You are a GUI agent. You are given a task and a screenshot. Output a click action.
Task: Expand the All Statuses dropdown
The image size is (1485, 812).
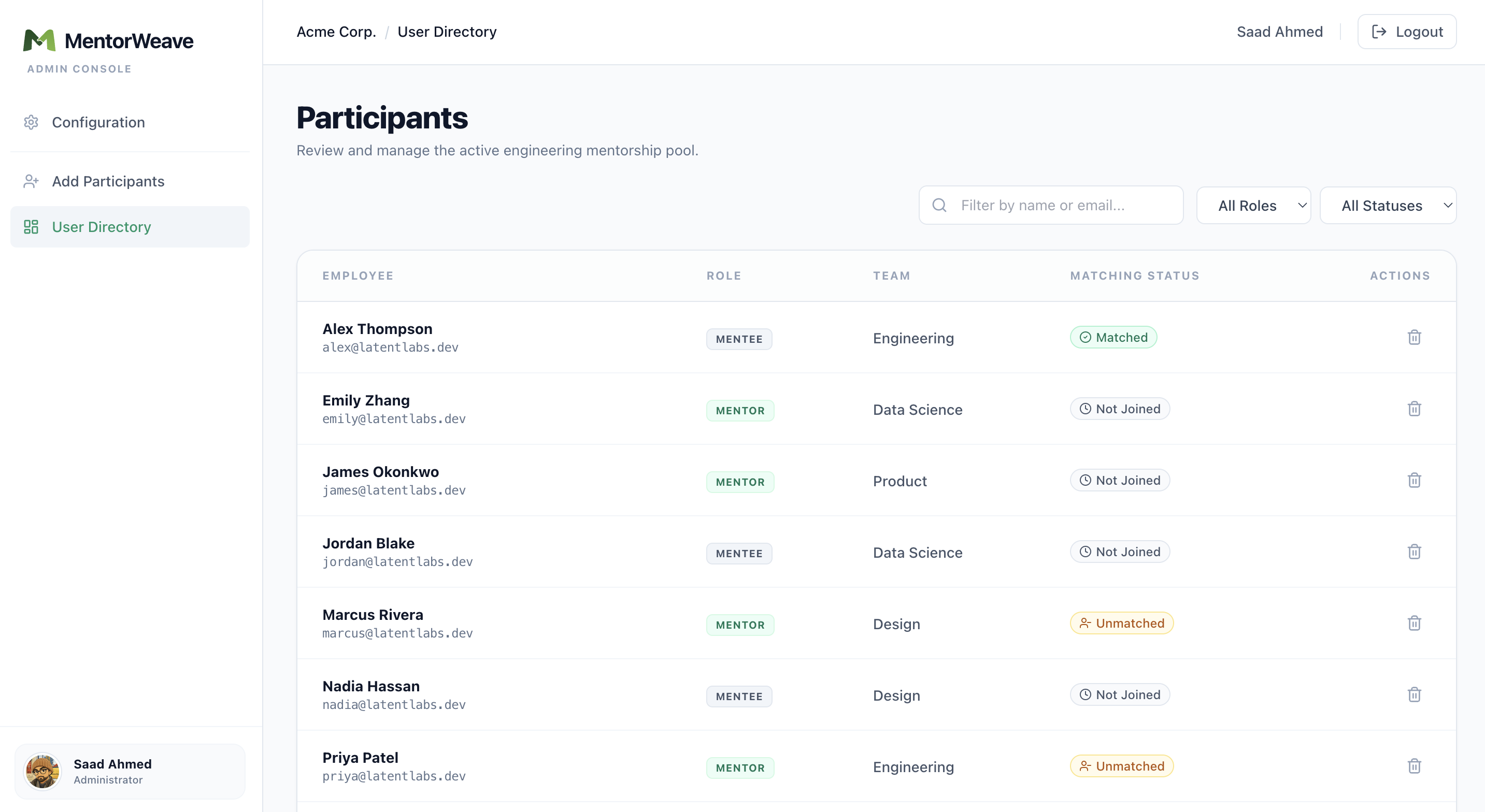[1389, 205]
